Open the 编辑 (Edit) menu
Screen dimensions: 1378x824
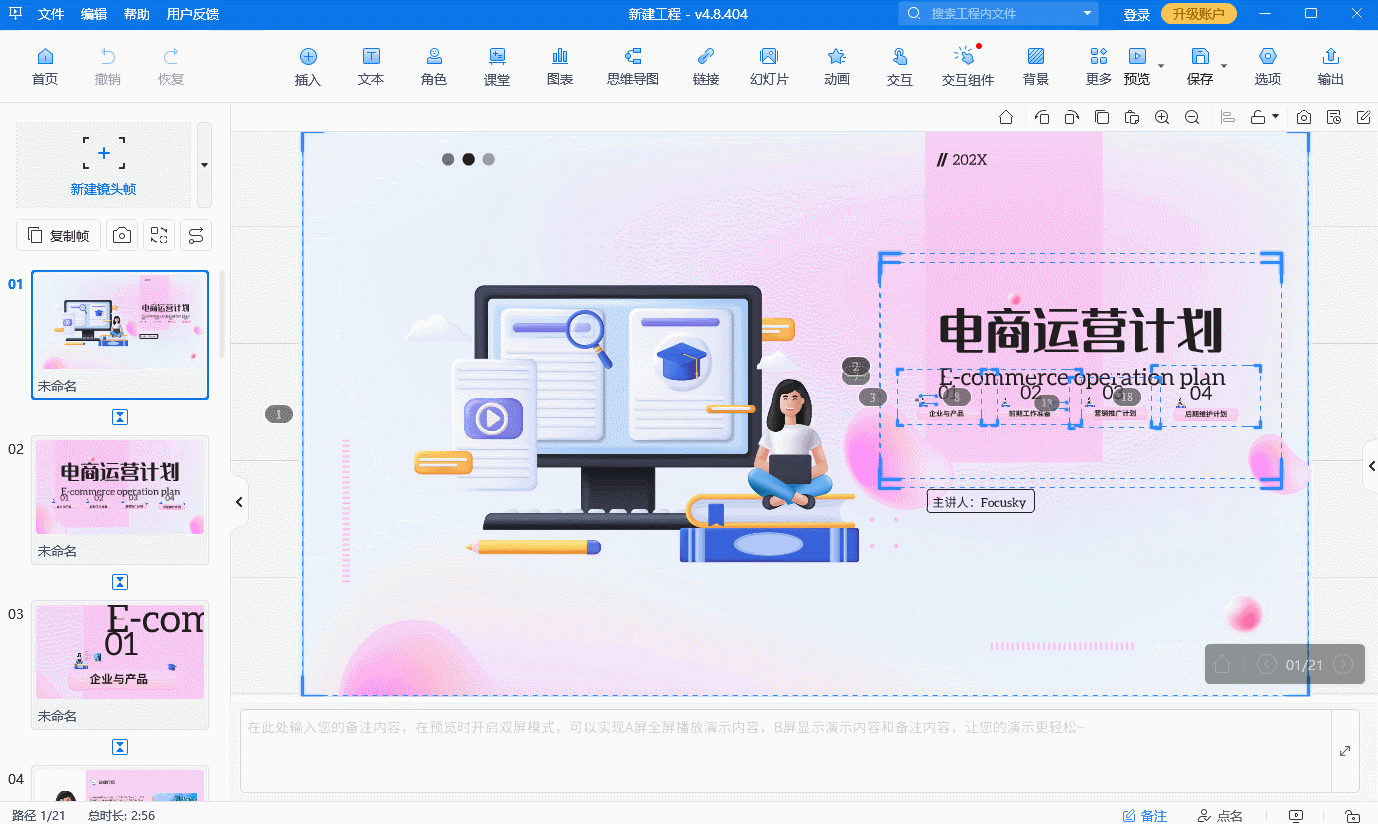point(94,14)
